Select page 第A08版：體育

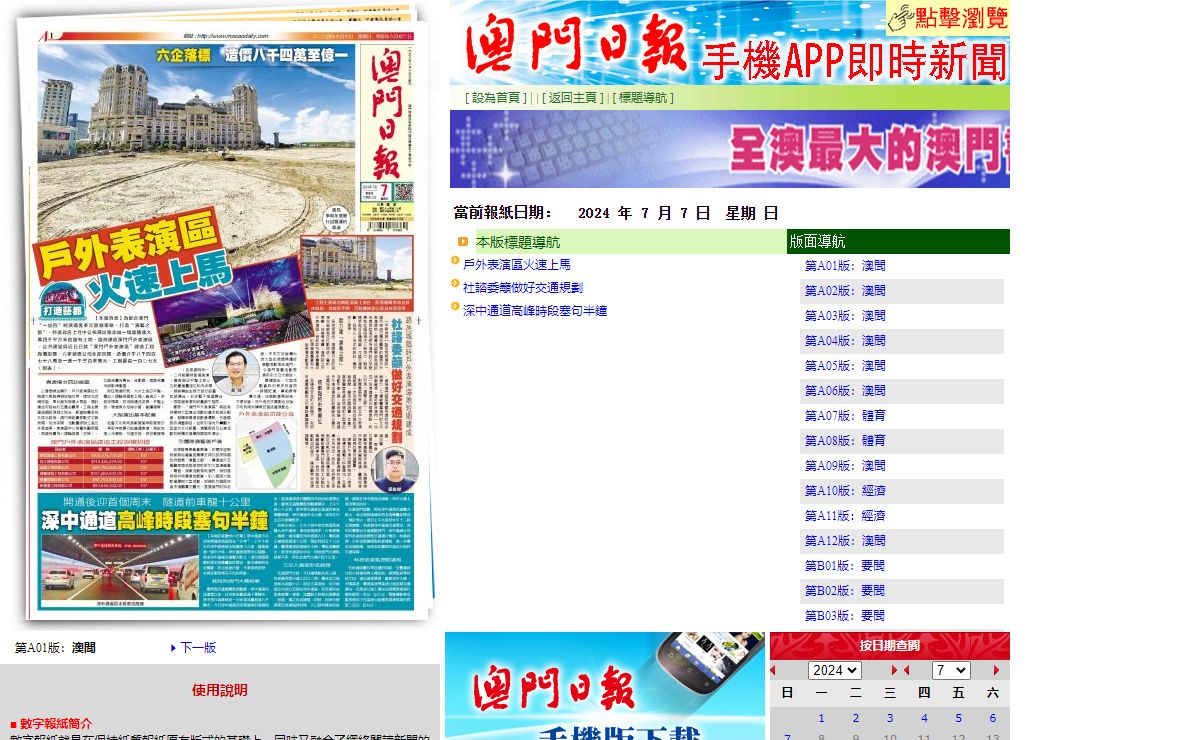845,441
